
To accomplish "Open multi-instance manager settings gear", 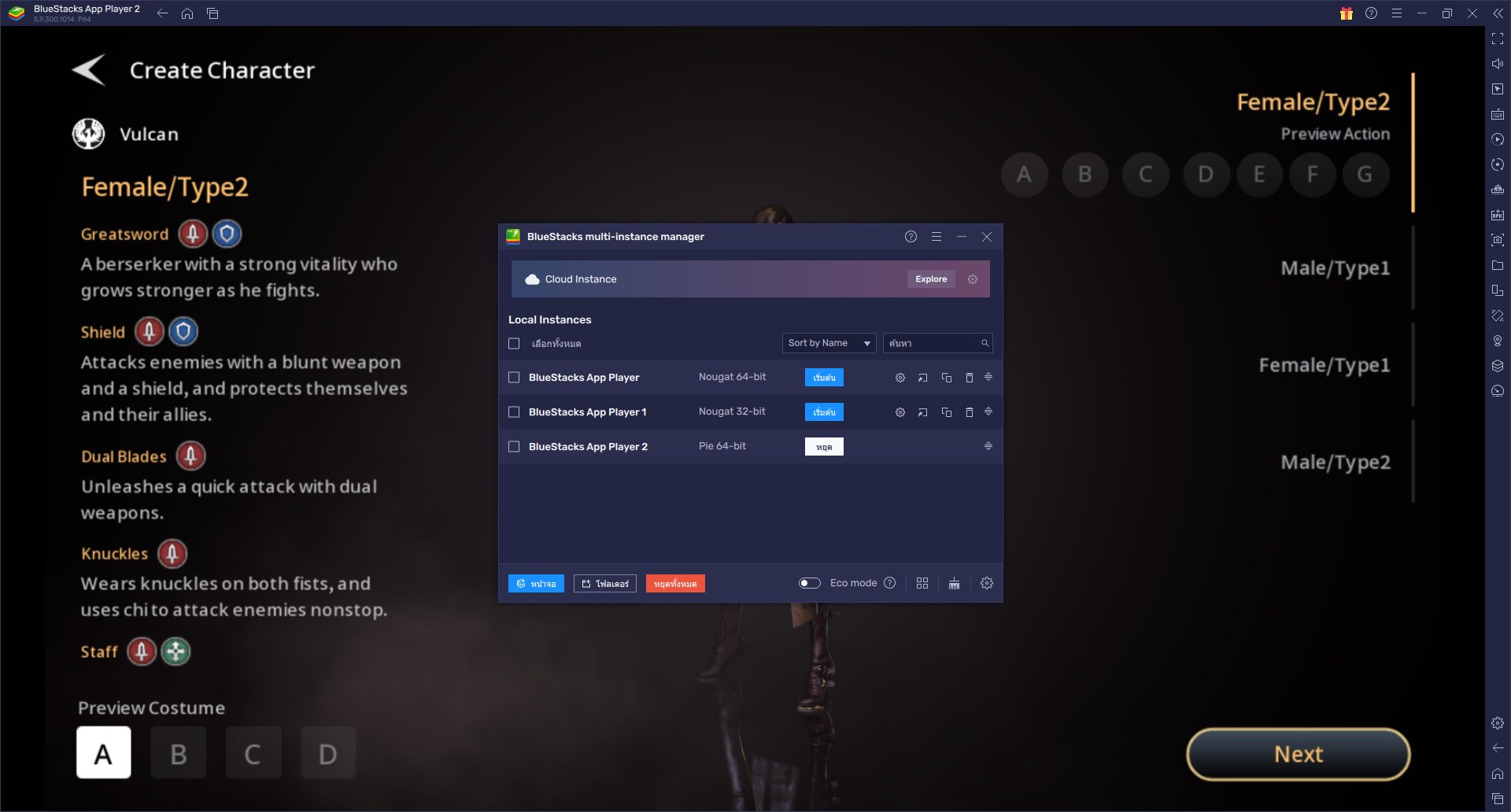I will (x=987, y=583).
